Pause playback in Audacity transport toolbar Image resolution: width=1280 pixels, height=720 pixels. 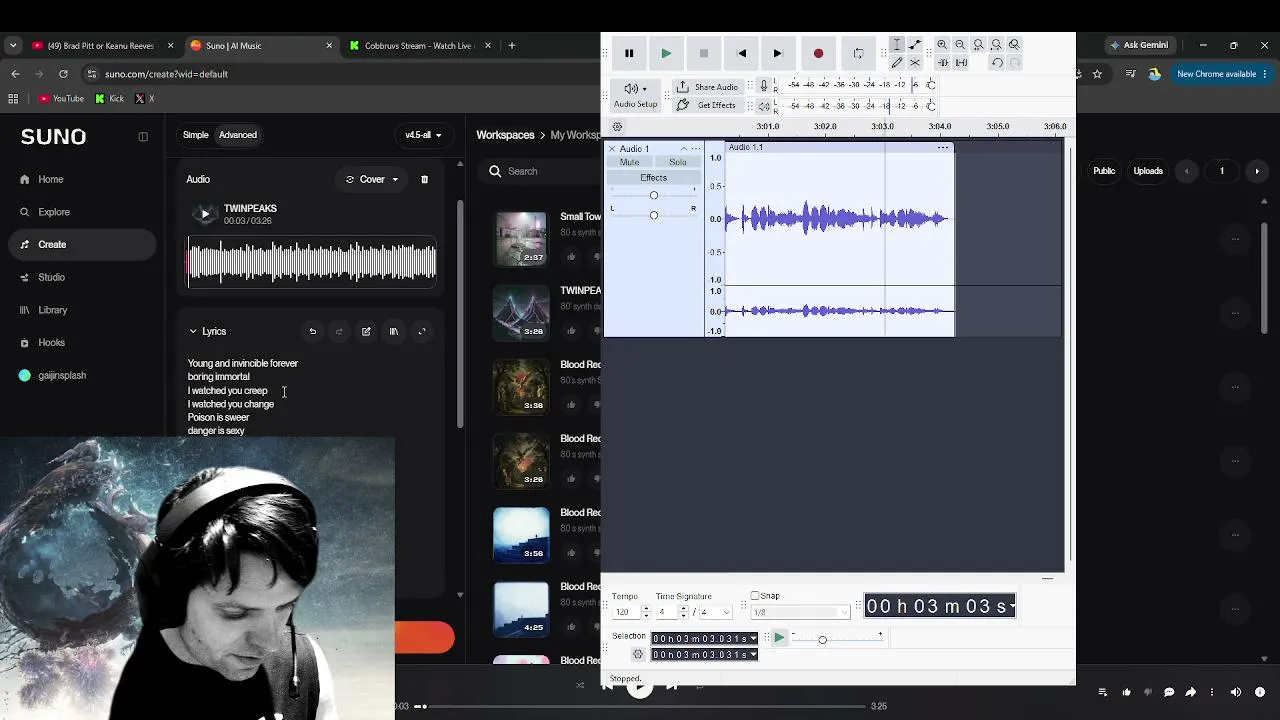pos(629,53)
